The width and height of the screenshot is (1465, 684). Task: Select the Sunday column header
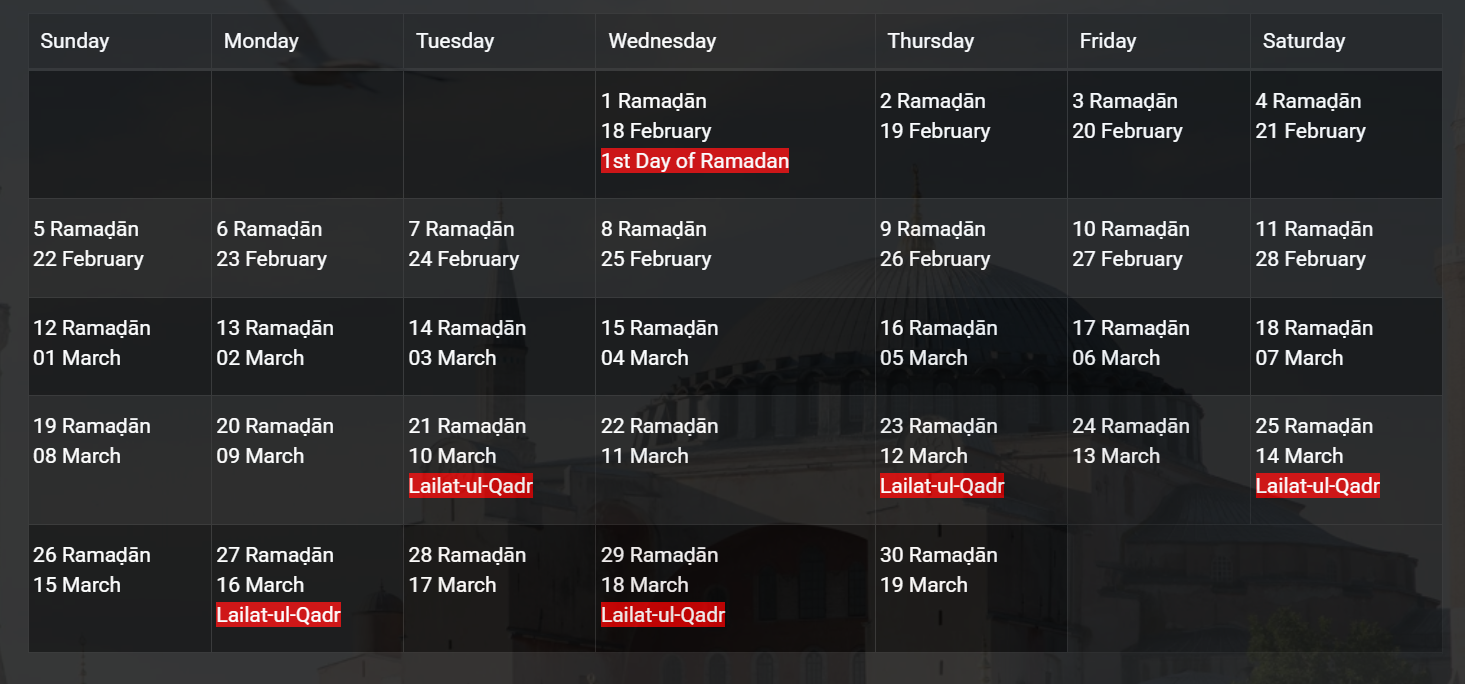coord(75,41)
